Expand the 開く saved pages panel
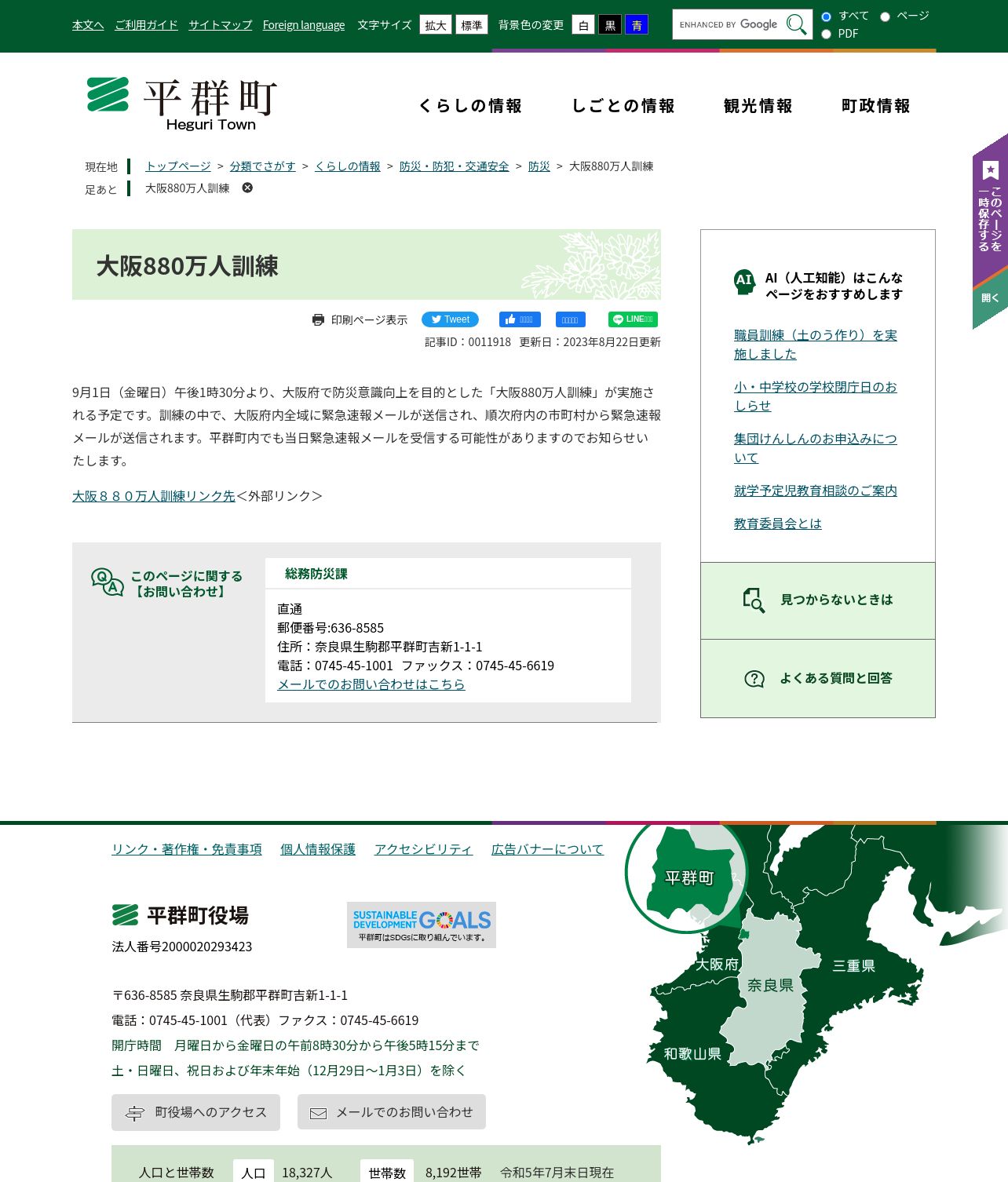This screenshot has height=1182, width=1008. click(990, 298)
